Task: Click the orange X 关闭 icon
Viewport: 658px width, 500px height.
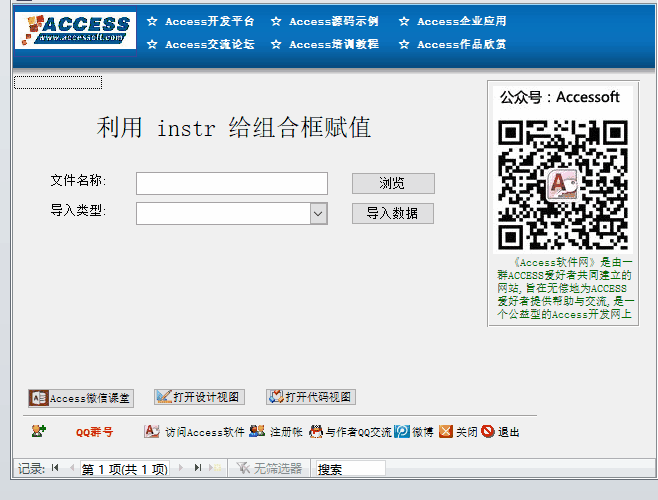Action: click(446, 431)
